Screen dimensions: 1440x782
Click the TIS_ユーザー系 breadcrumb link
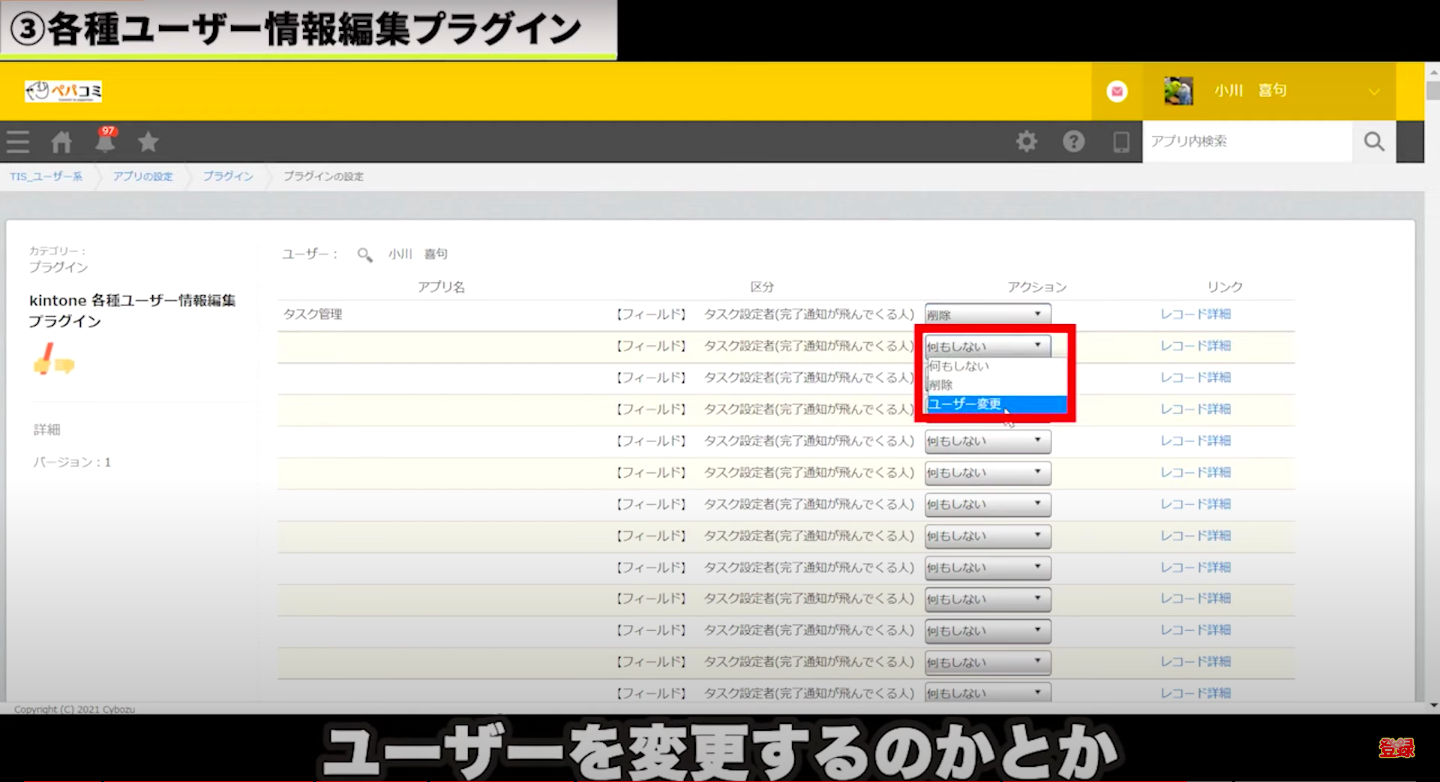pyautogui.click(x=46, y=177)
